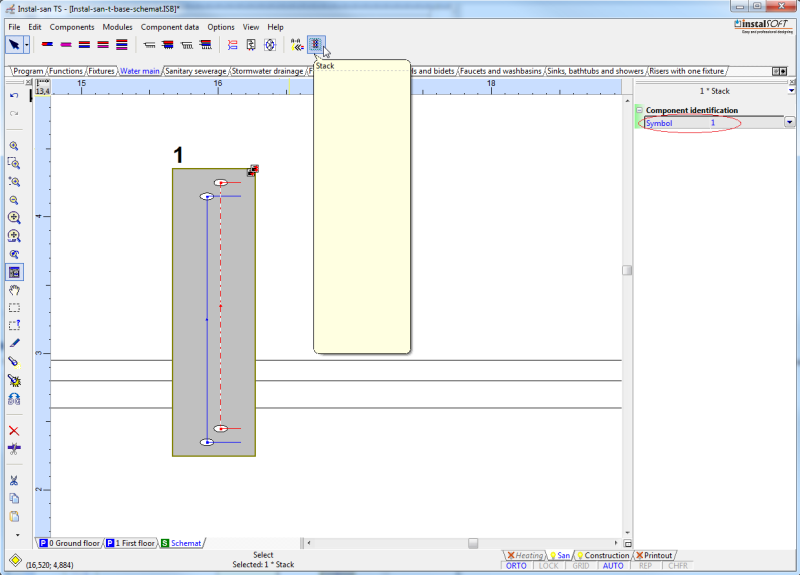Open the pointer tool dropdown arrow
The width and height of the screenshot is (800, 575).
(27, 45)
